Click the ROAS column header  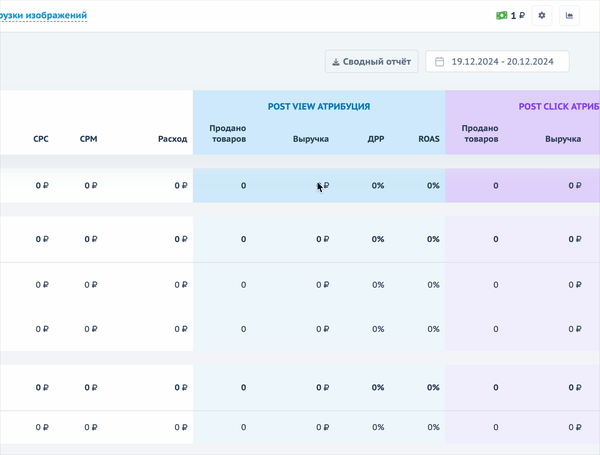pyautogui.click(x=428, y=139)
